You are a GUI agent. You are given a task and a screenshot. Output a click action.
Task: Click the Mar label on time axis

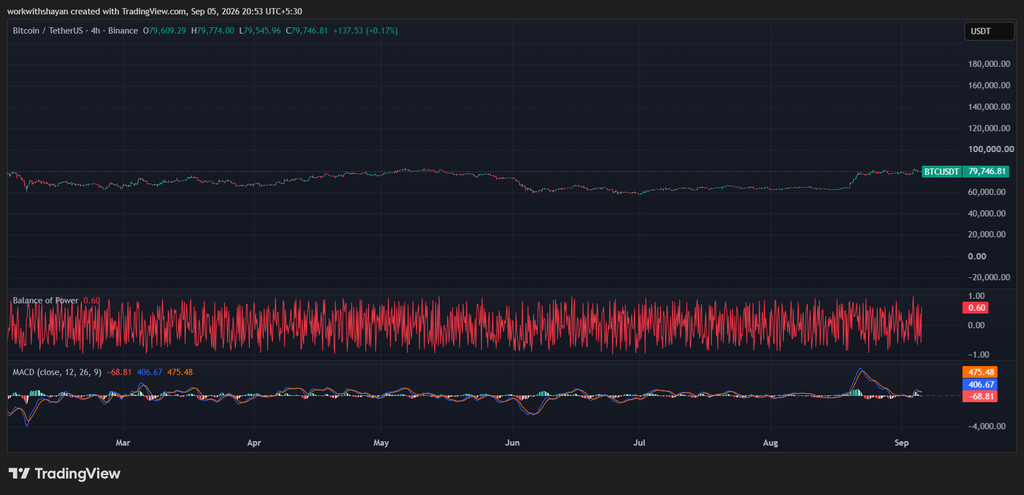click(x=123, y=443)
